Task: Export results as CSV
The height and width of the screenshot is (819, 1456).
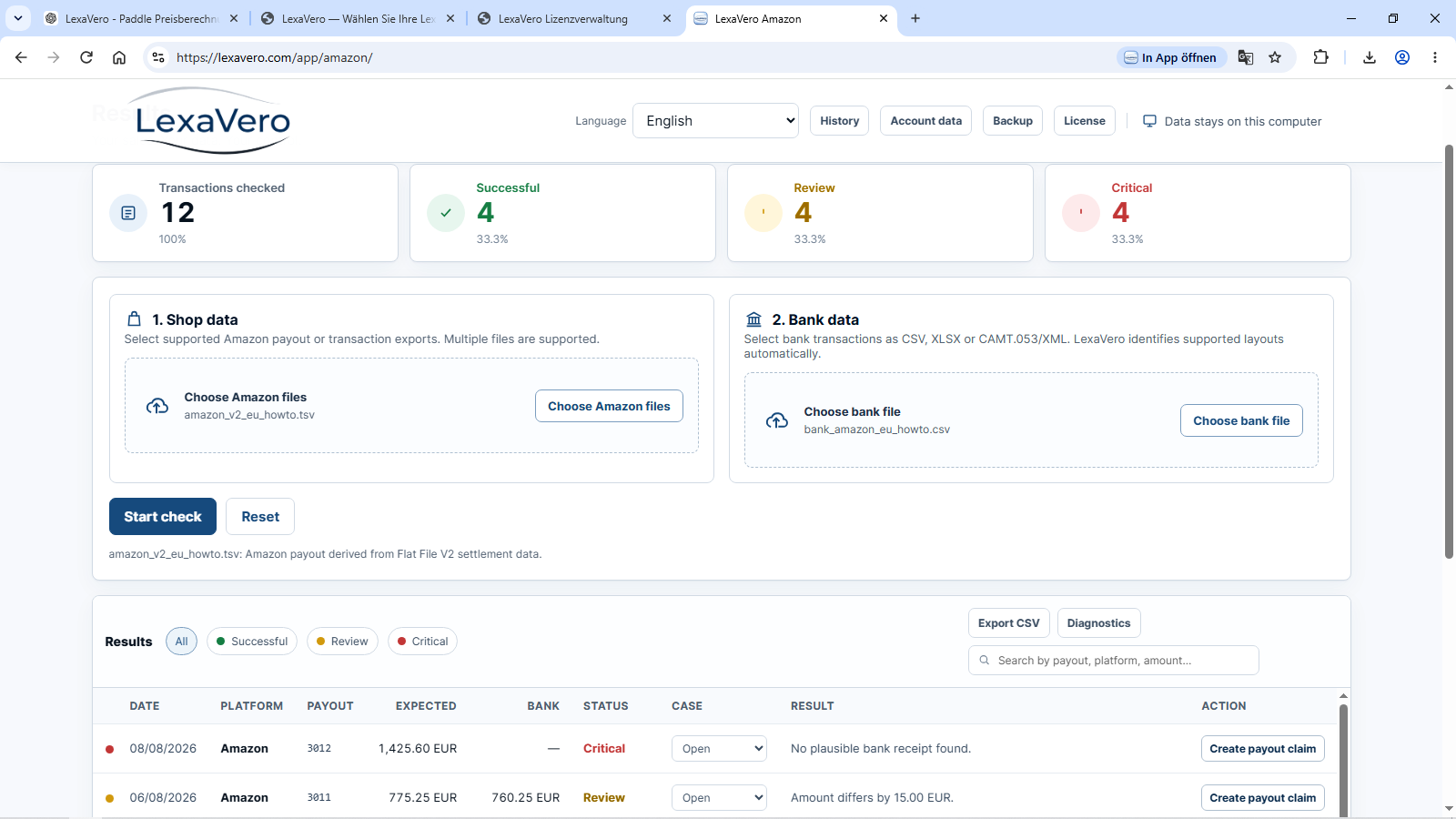Action: tap(1009, 623)
